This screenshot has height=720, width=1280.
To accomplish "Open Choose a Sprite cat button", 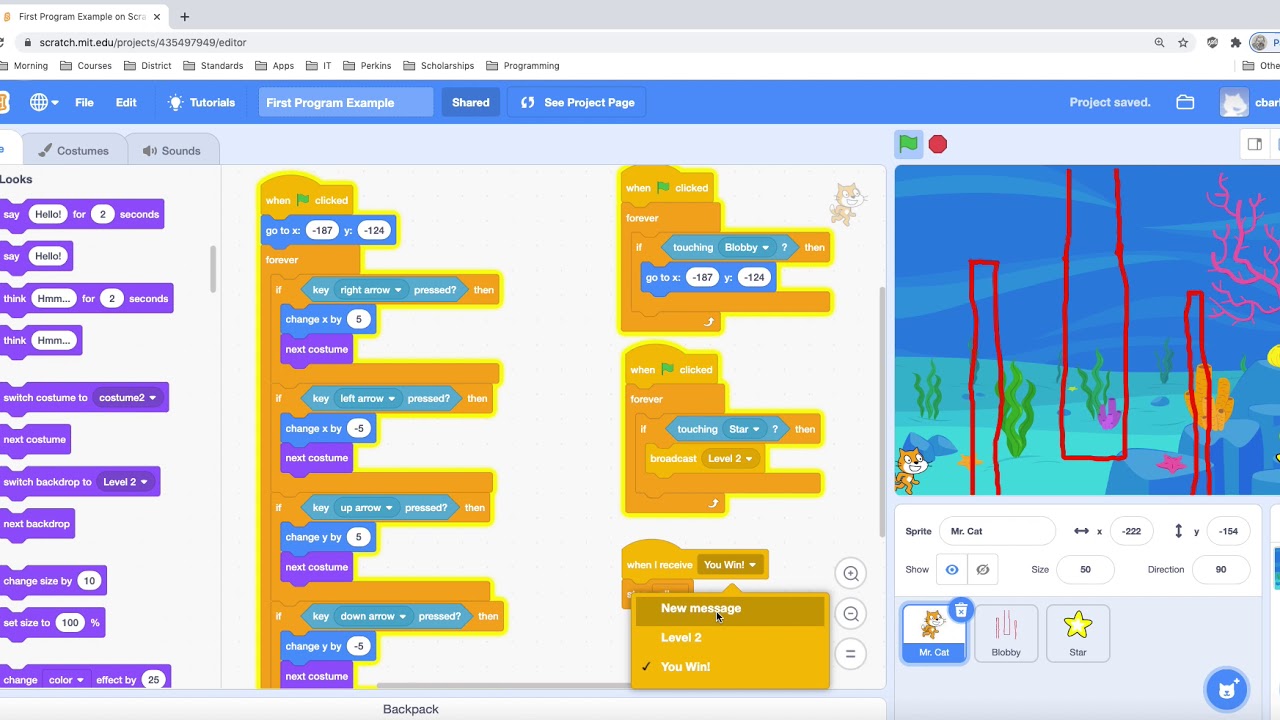I will pos(1227,689).
